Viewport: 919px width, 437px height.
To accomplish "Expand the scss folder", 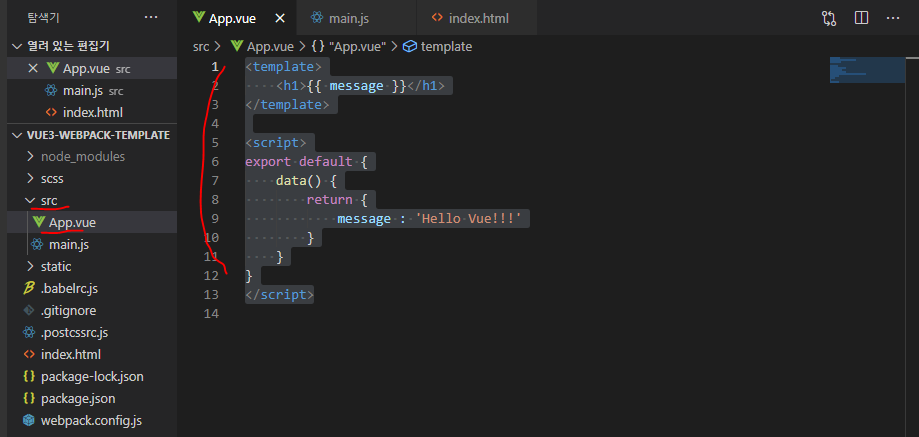I will pos(92,178).
